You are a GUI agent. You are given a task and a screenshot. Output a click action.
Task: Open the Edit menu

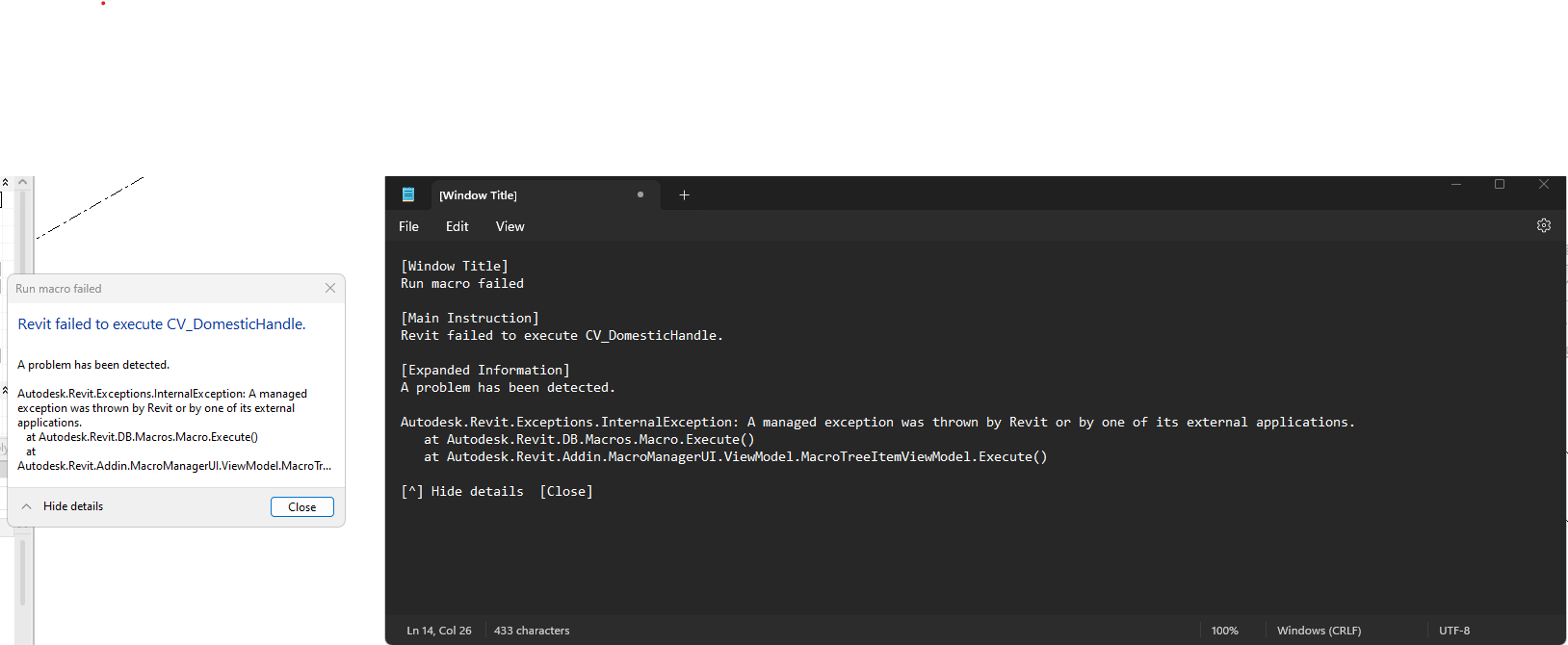(457, 226)
